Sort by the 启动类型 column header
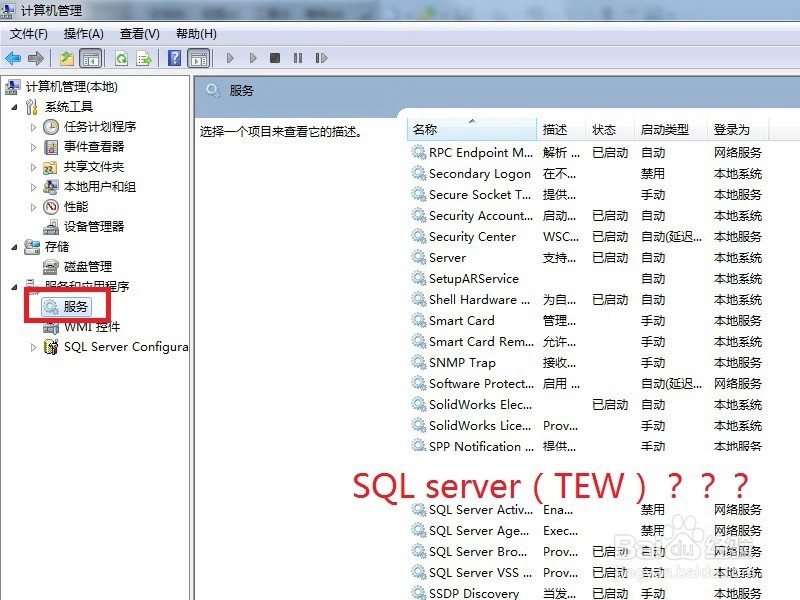Image resolution: width=800 pixels, height=600 pixels. (671, 130)
